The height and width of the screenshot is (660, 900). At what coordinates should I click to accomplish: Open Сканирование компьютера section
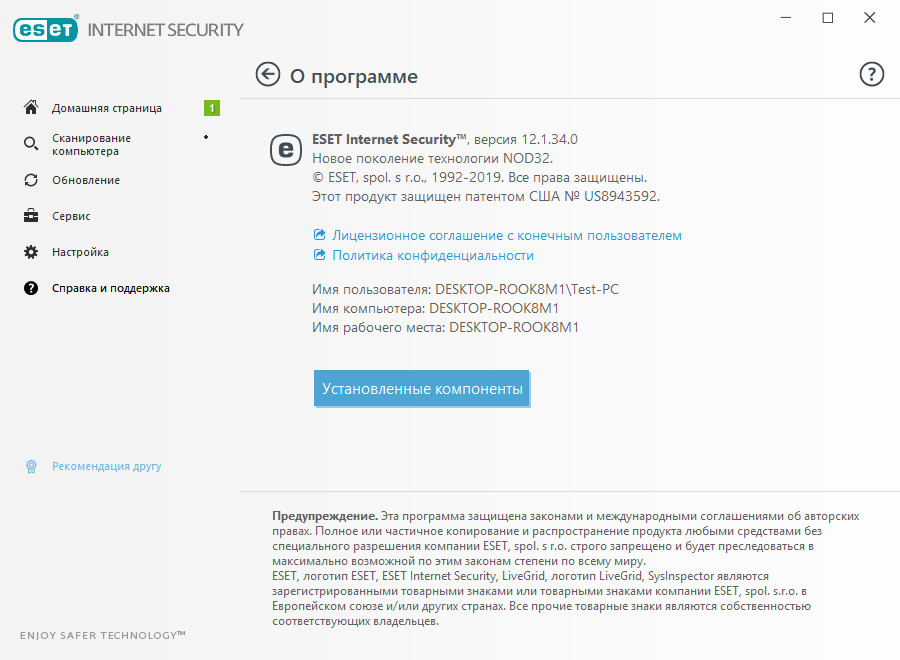click(91, 145)
